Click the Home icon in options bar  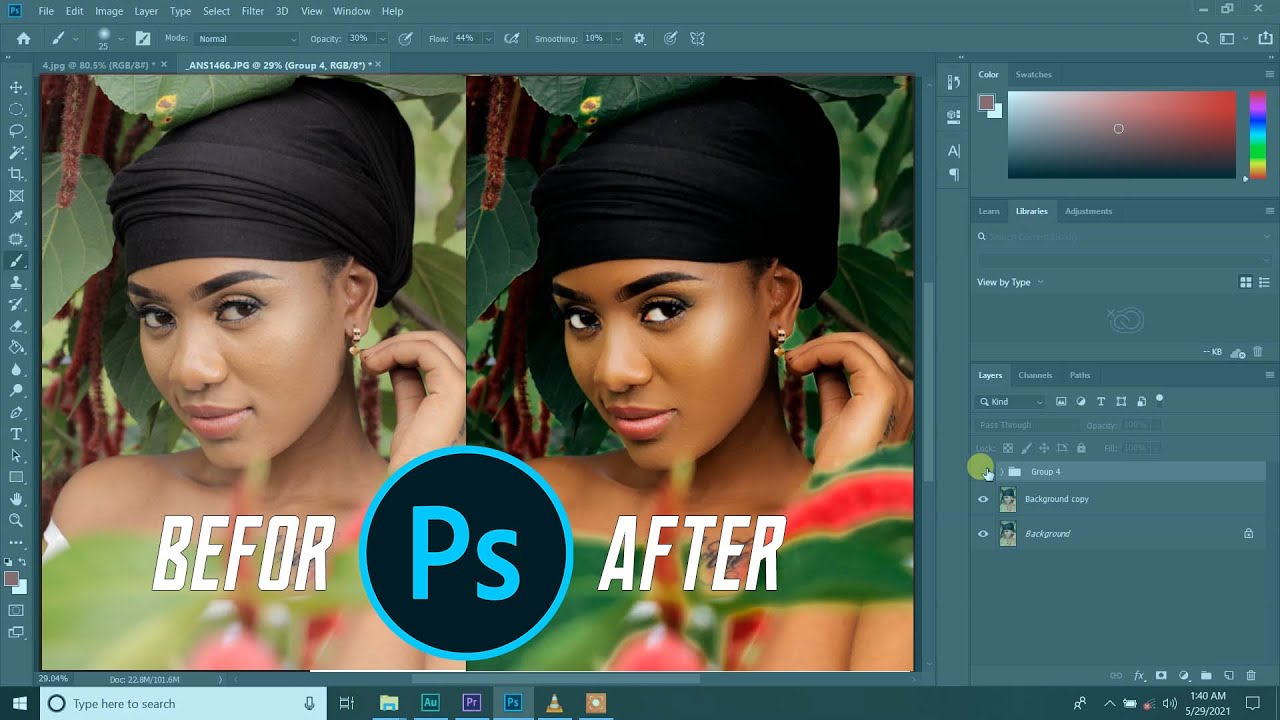click(x=23, y=38)
